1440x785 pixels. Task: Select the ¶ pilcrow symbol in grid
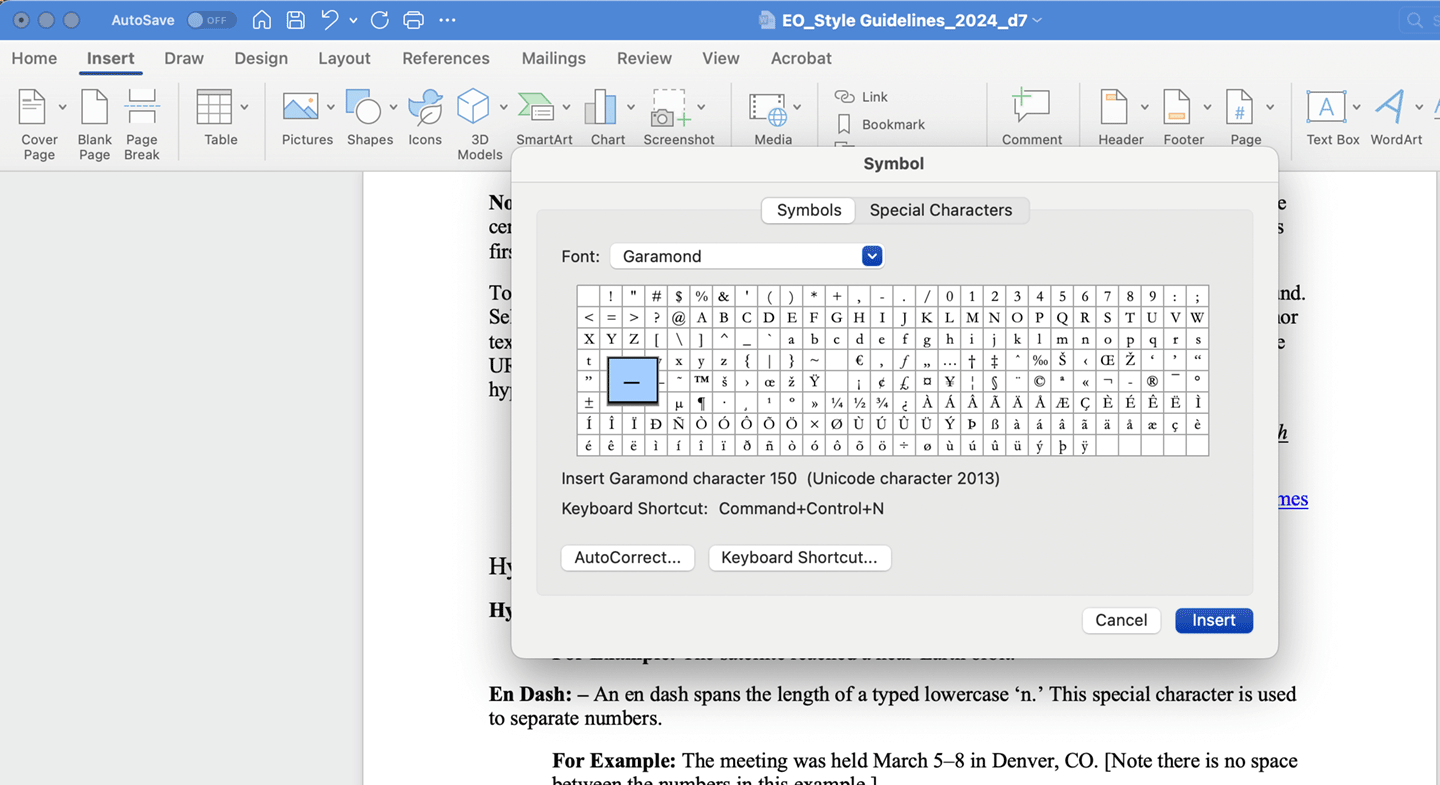pyautogui.click(x=701, y=403)
